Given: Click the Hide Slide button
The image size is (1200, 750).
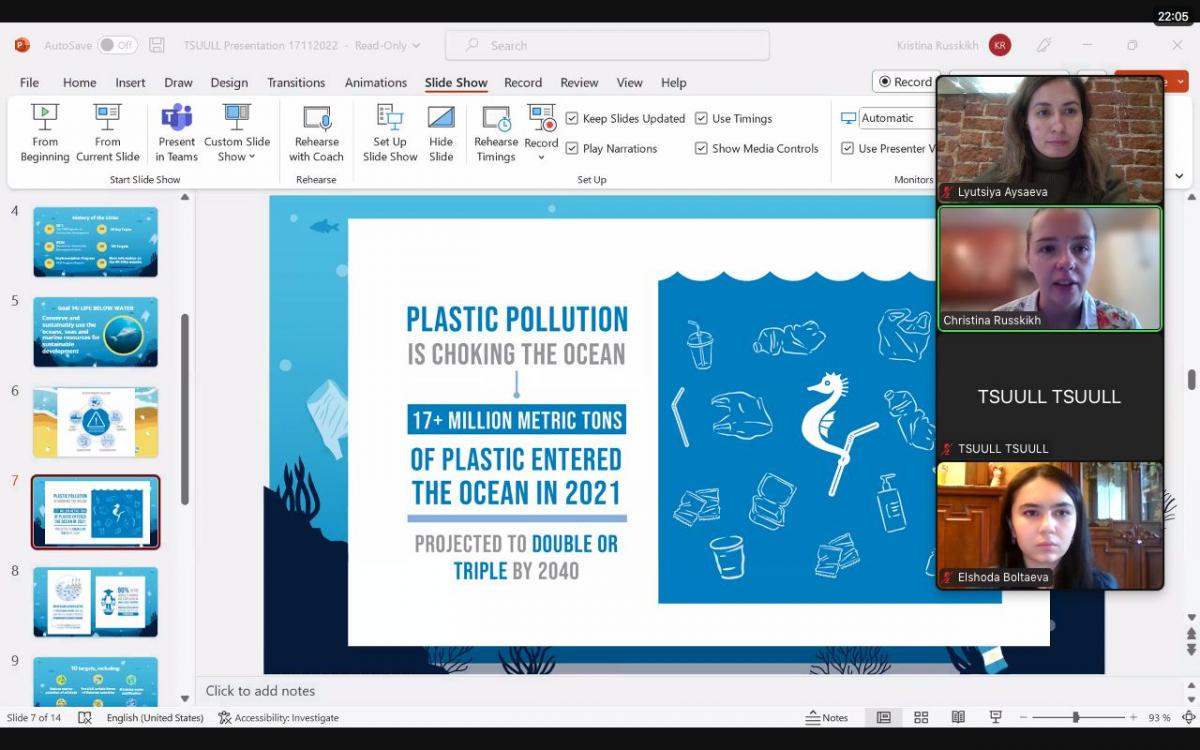Looking at the screenshot, I should pos(441,132).
